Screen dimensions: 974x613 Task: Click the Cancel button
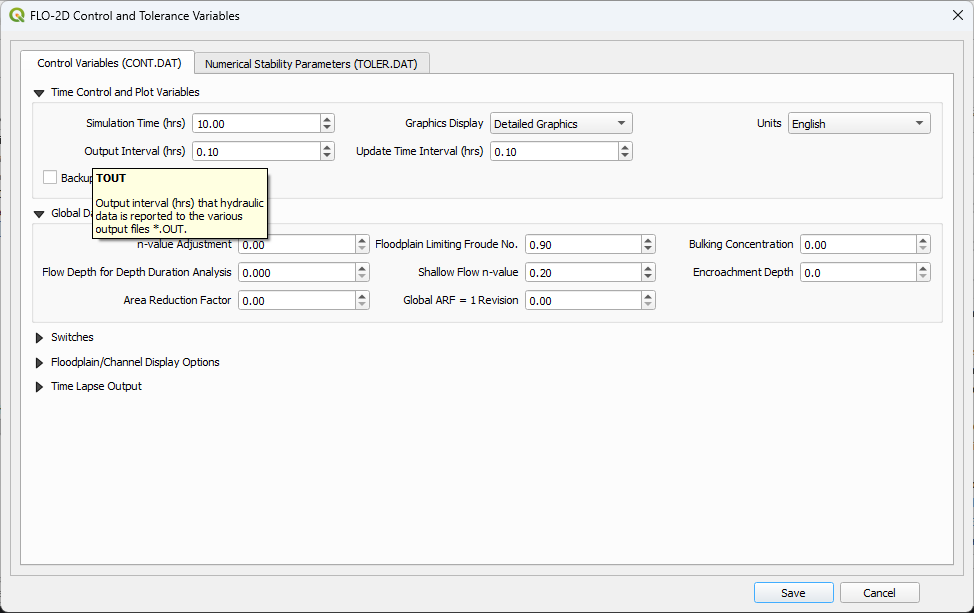[x=880, y=593]
